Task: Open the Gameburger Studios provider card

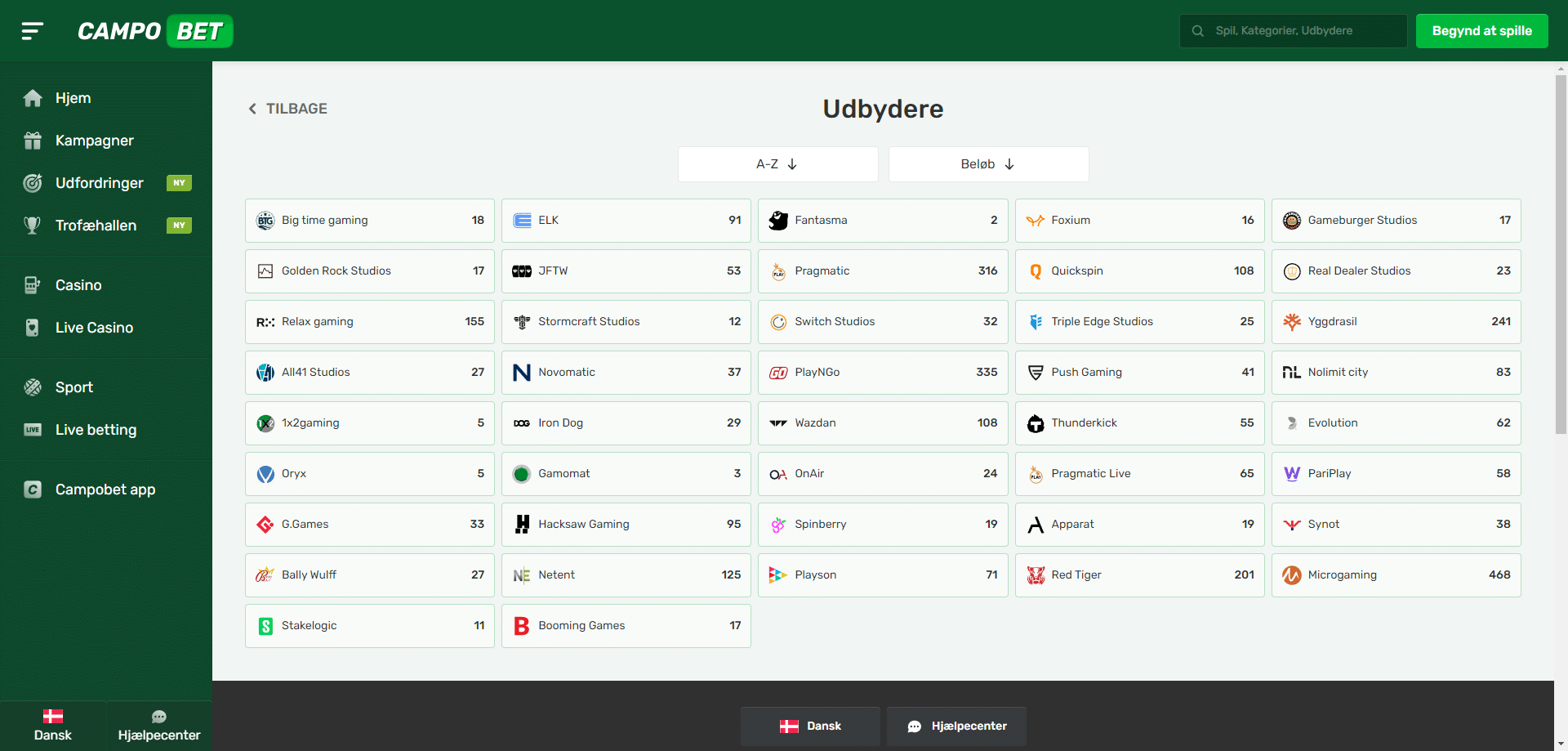Action: click(x=1396, y=221)
